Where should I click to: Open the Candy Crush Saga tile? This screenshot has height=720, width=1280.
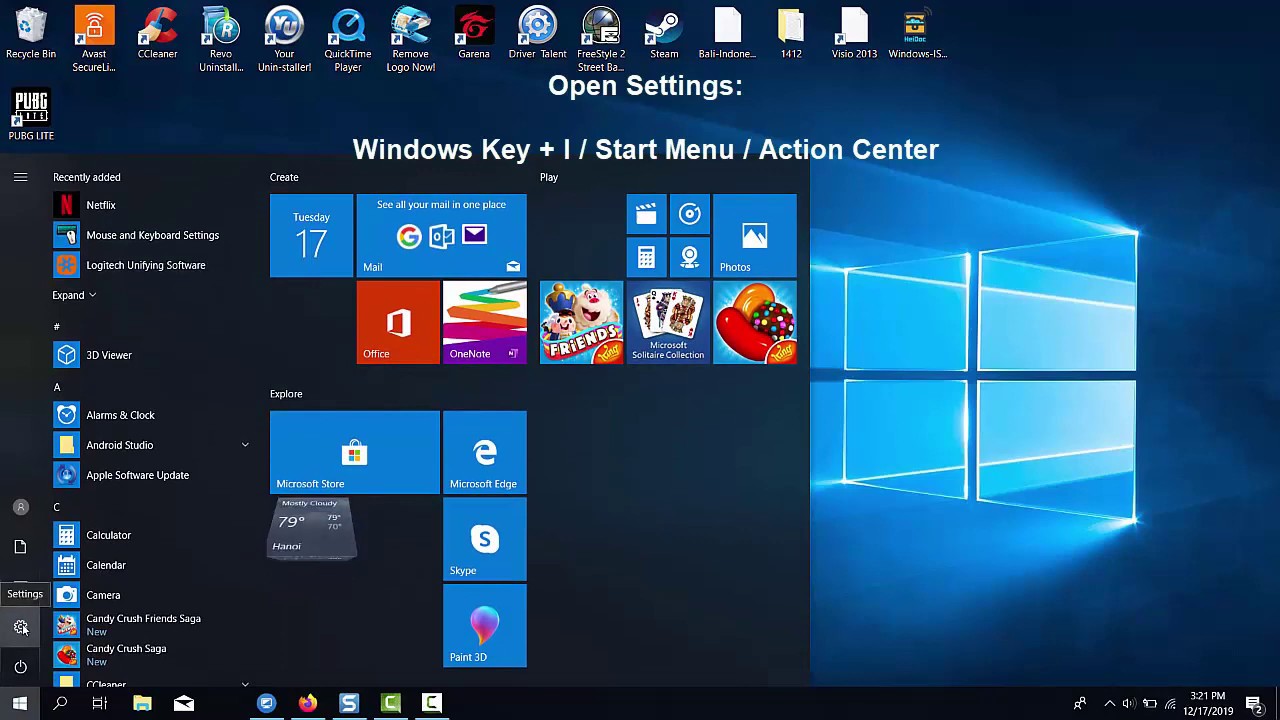755,322
